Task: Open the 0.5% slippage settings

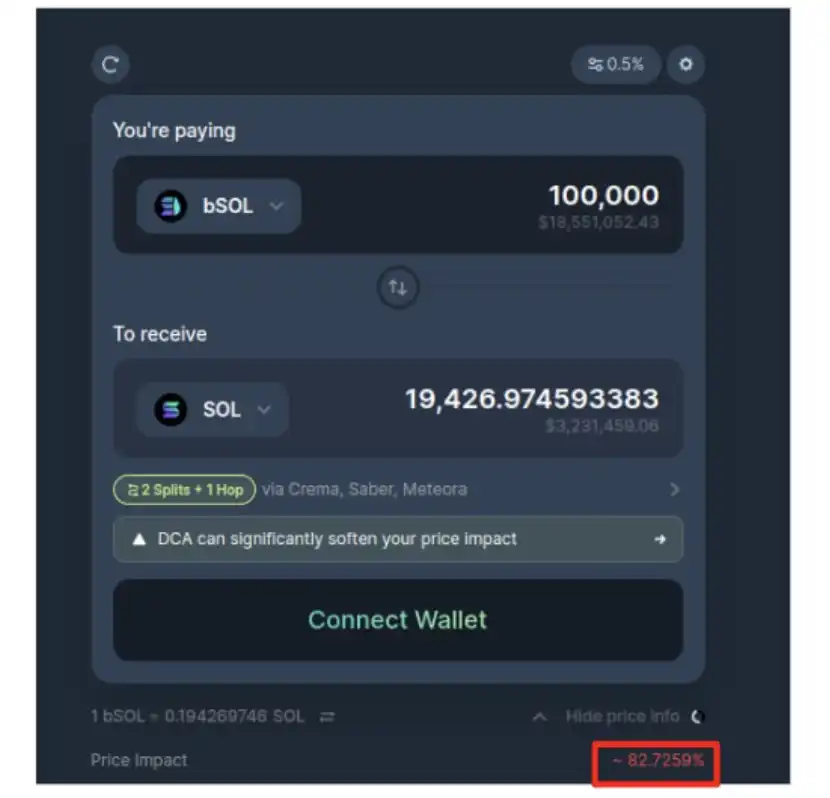Action: tap(616, 65)
